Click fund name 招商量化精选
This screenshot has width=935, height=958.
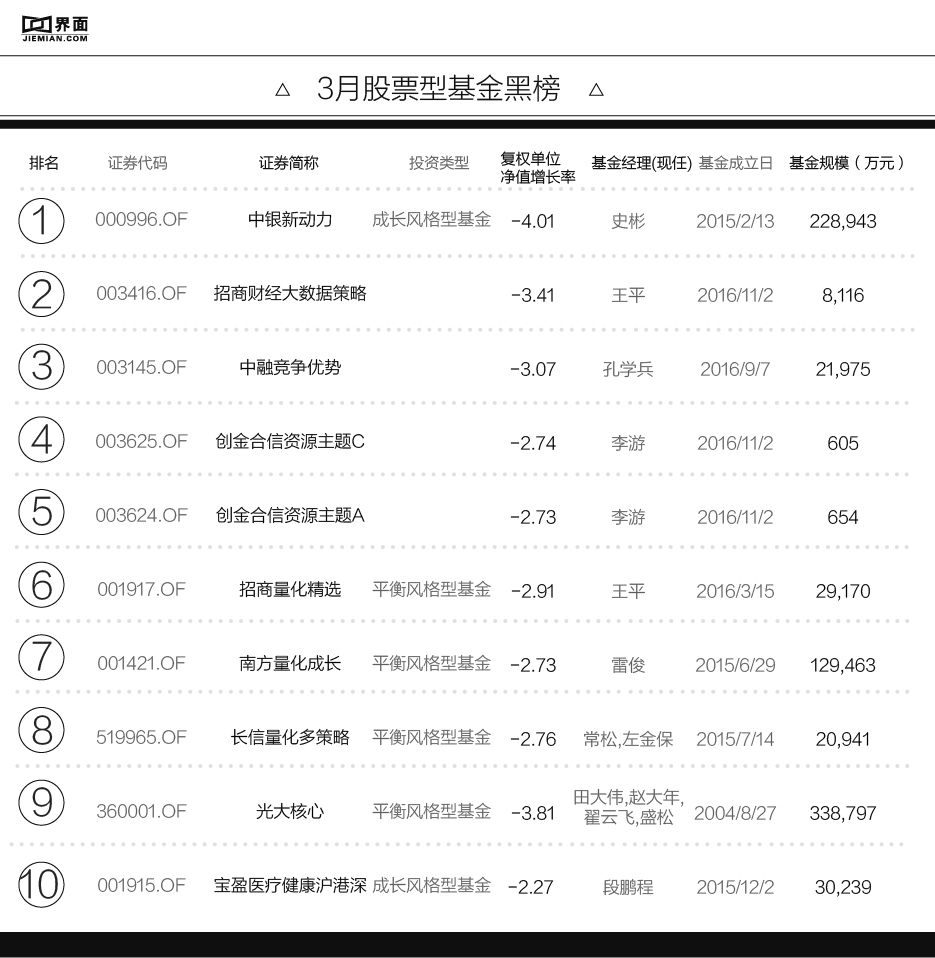(x=290, y=589)
